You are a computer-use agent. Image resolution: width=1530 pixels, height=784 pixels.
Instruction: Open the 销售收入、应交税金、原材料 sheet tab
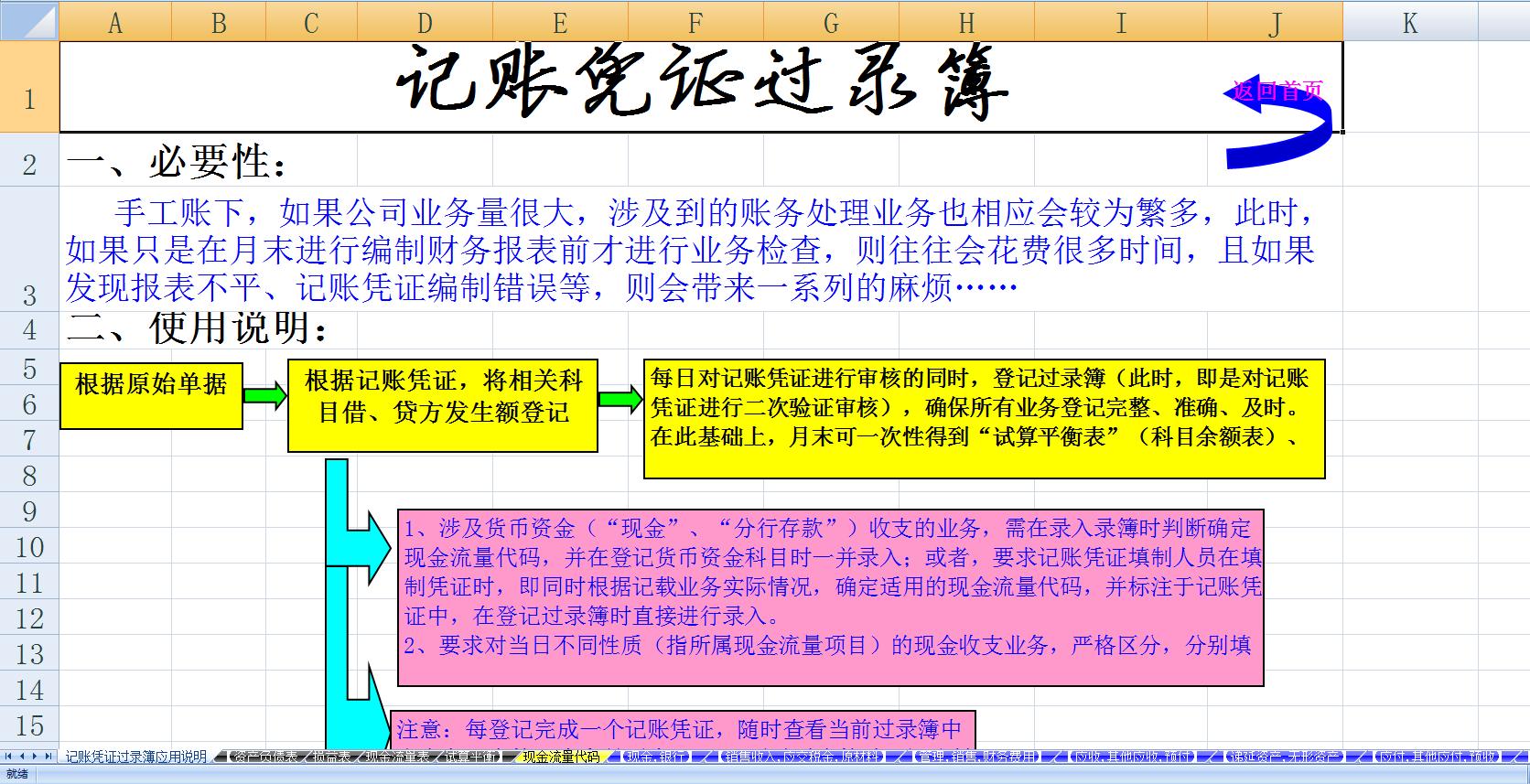pos(801,757)
